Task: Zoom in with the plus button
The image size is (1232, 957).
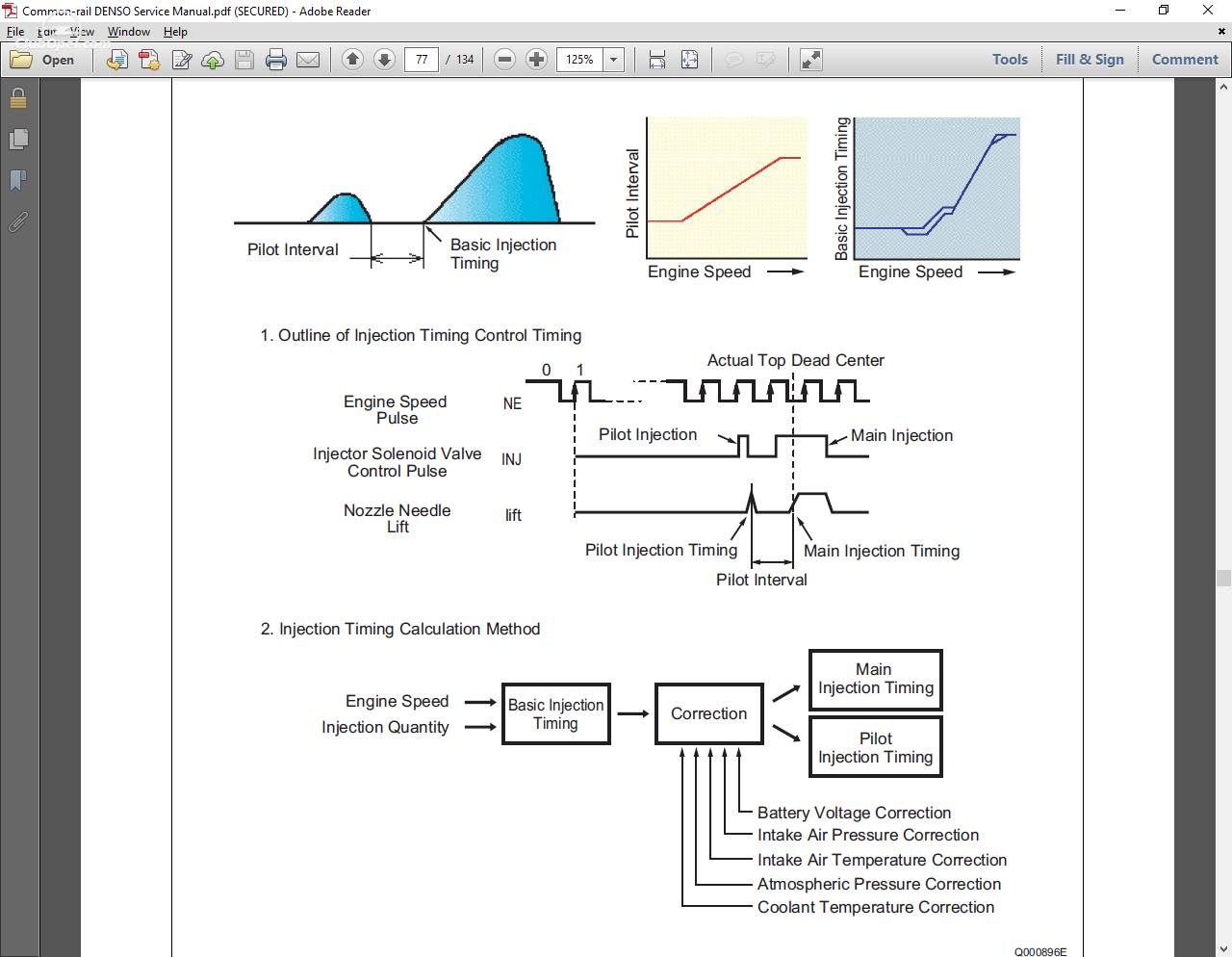Action: [537, 60]
